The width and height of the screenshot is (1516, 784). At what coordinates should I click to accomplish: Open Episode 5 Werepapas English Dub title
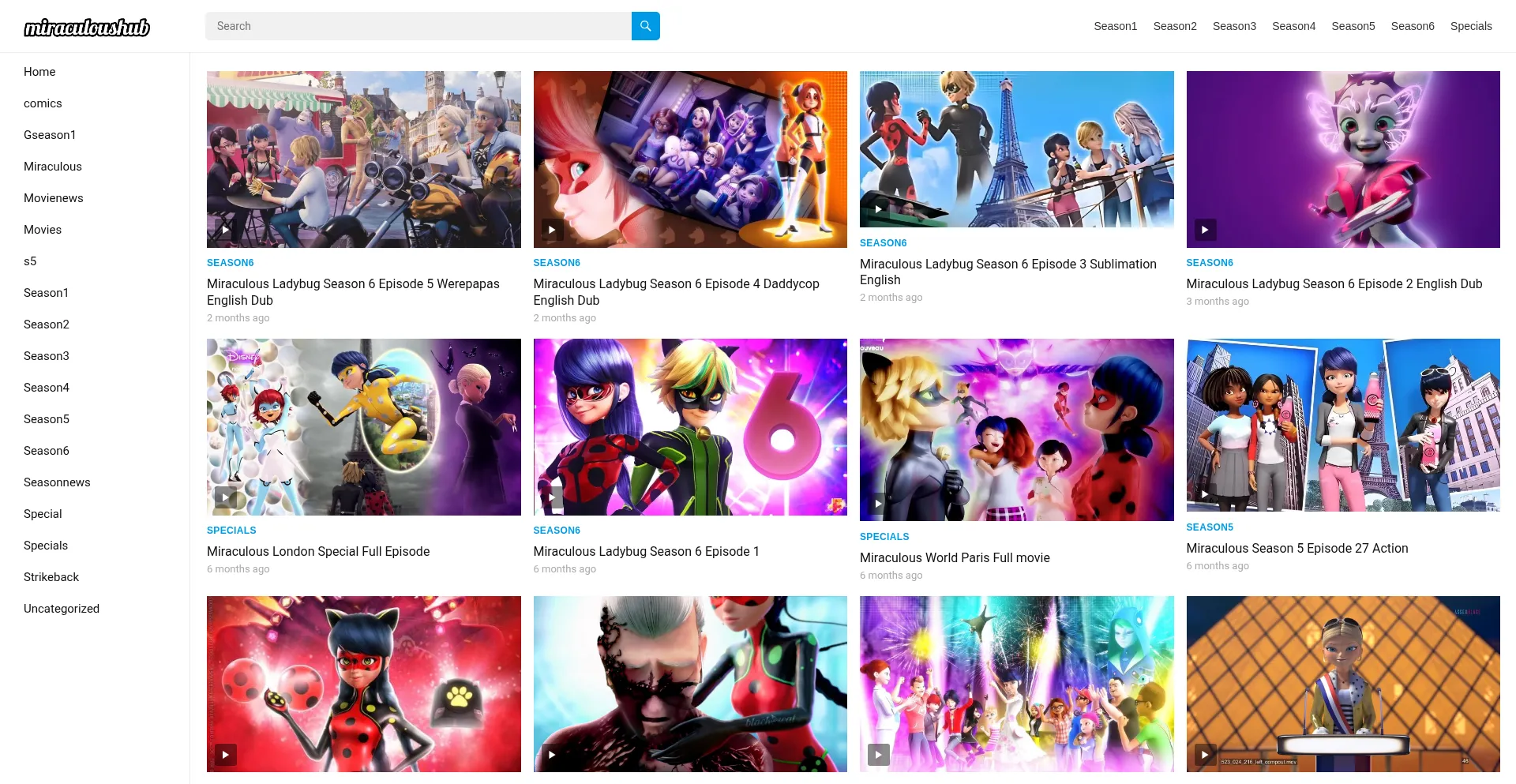(x=353, y=292)
